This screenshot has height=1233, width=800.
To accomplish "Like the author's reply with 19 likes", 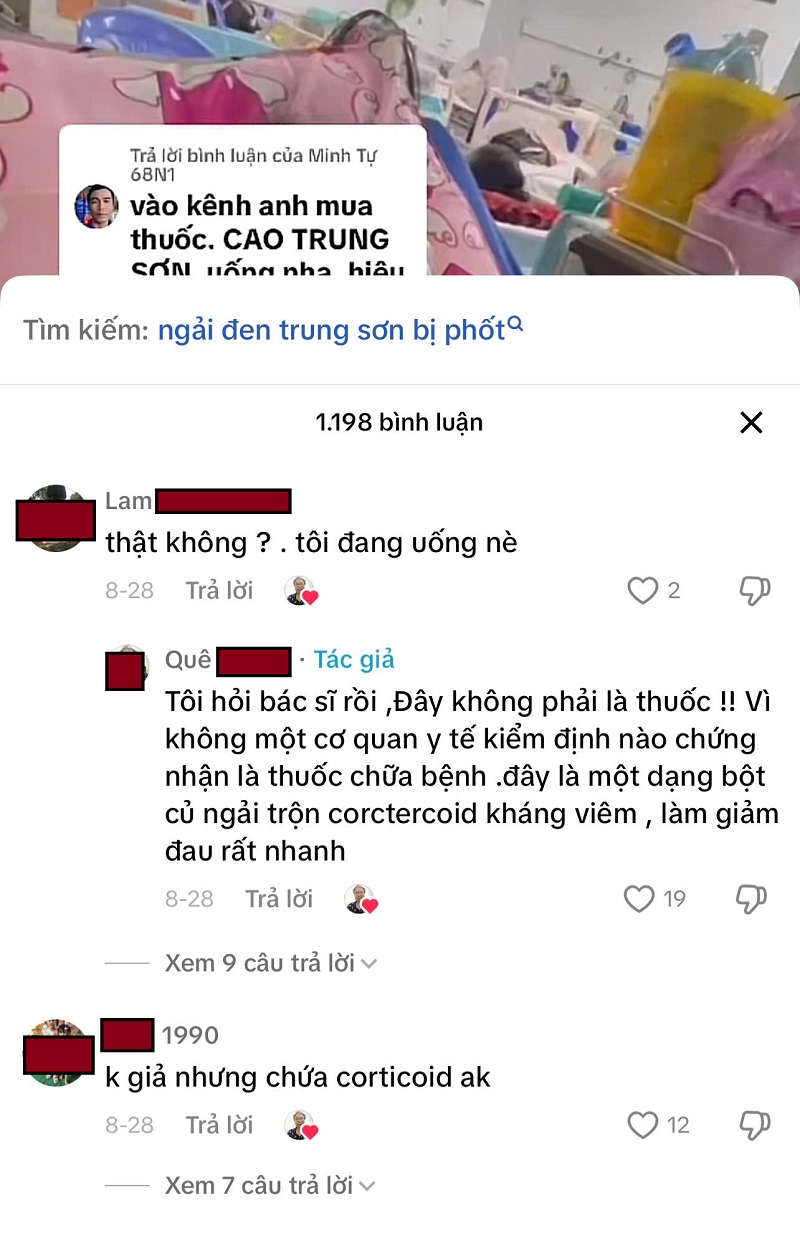I will pos(639,899).
